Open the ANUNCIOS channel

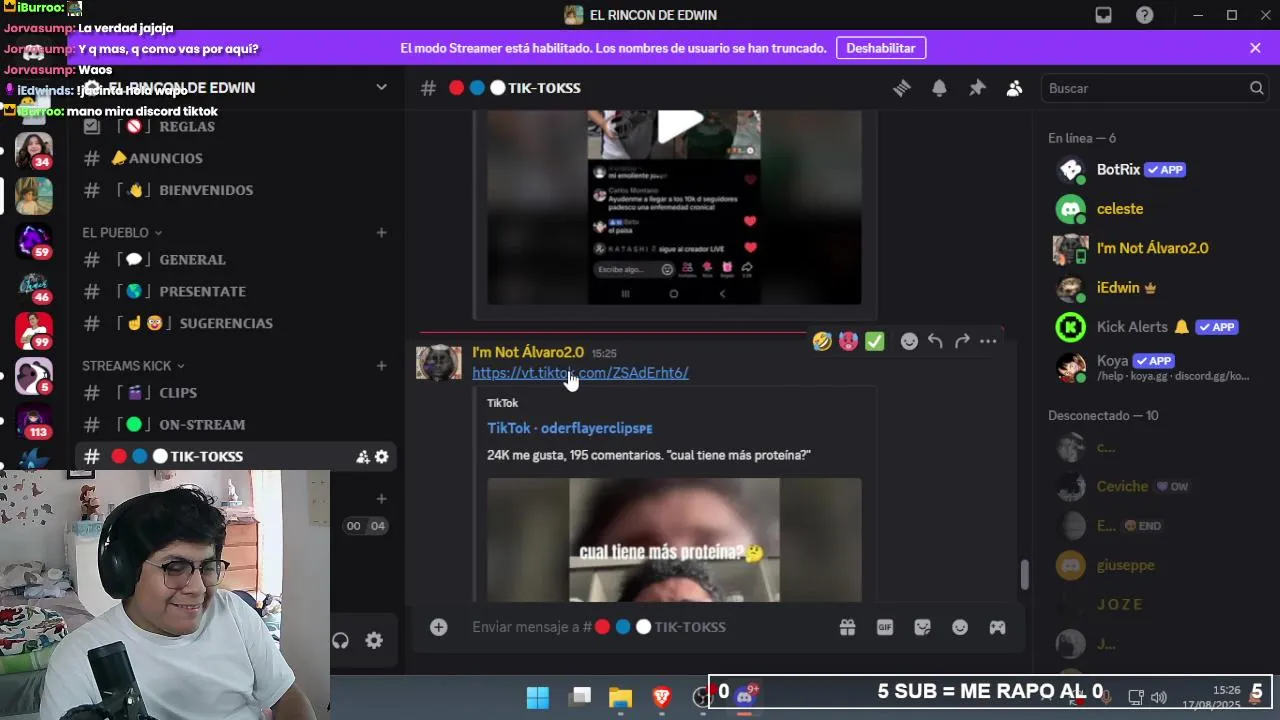236,158
